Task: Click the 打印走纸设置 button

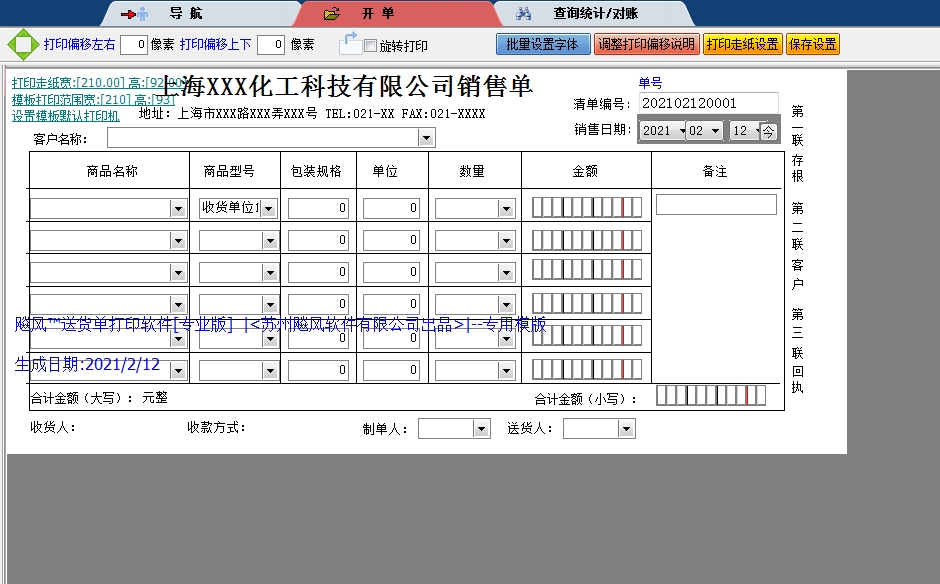Action: pyautogui.click(x=745, y=44)
